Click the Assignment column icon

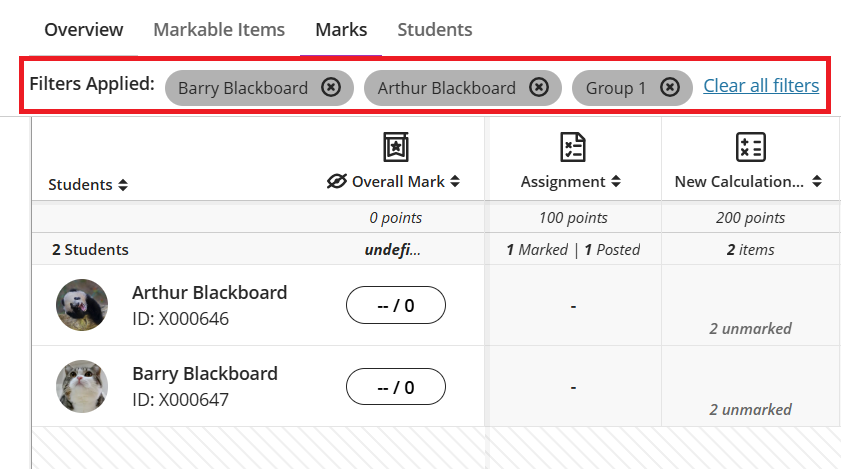click(x=572, y=147)
